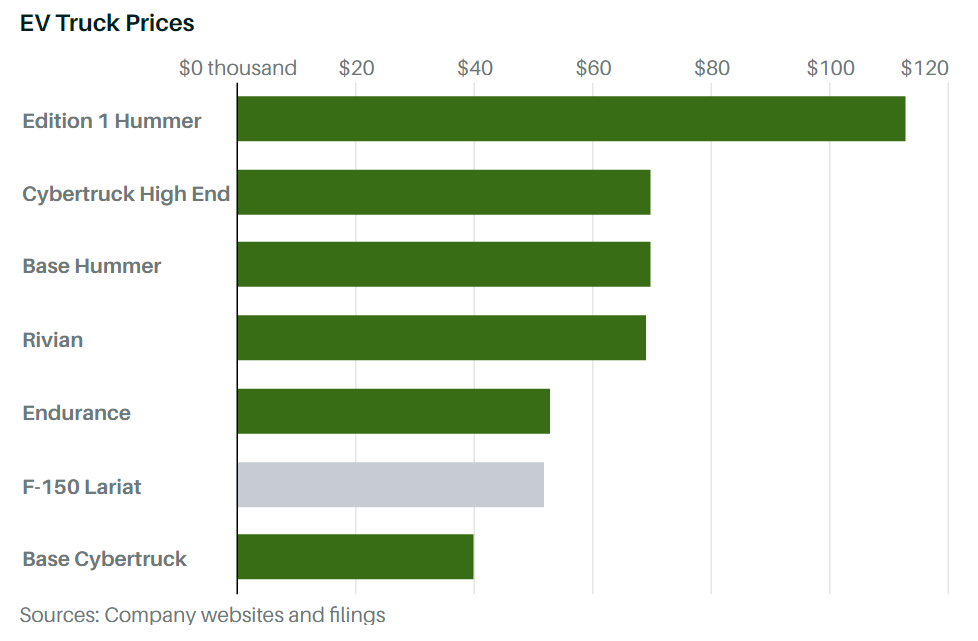Select the "Endurance" category label
This screenshot has height=641, width=978.
point(77,413)
